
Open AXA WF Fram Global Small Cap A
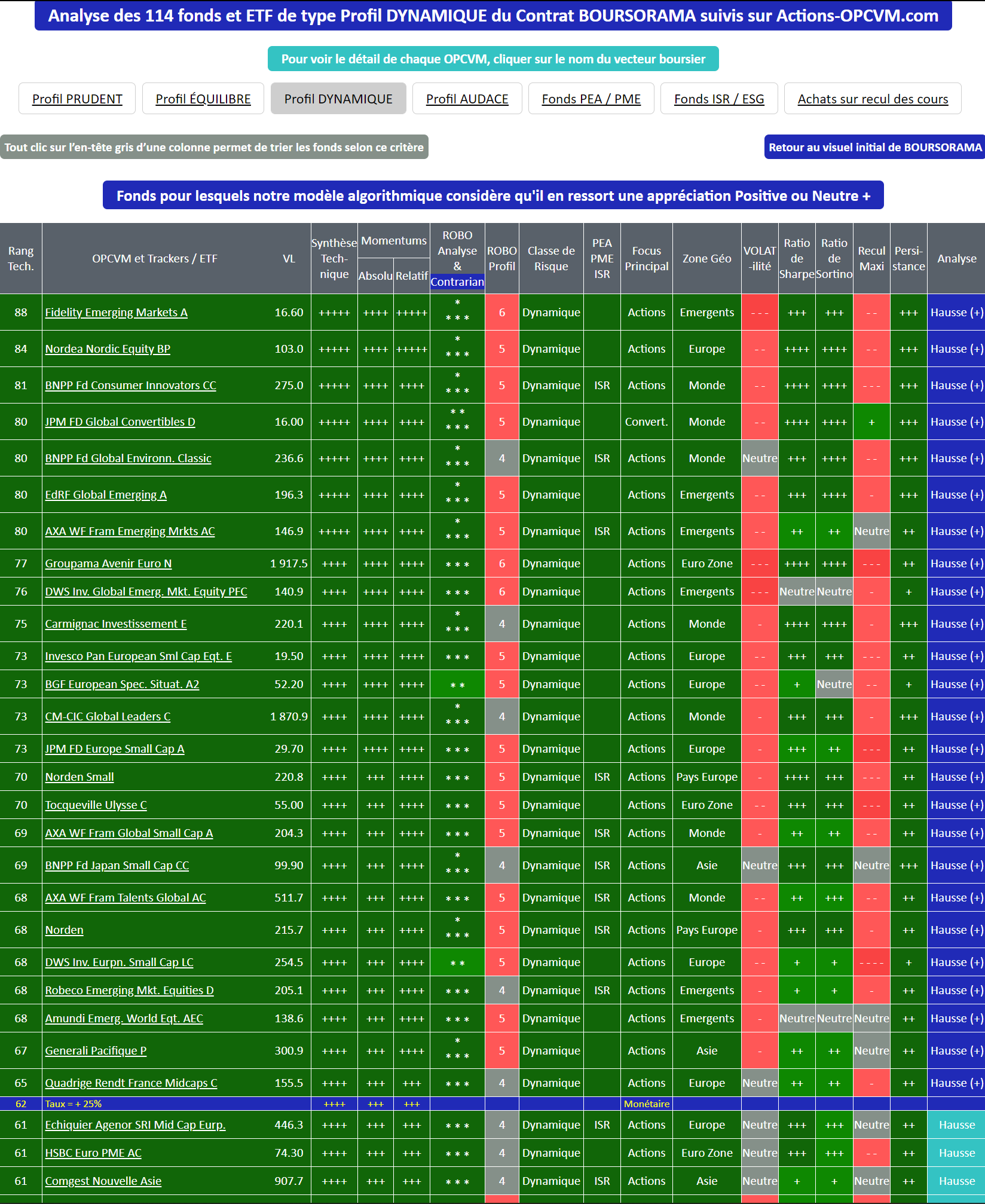[x=129, y=833]
